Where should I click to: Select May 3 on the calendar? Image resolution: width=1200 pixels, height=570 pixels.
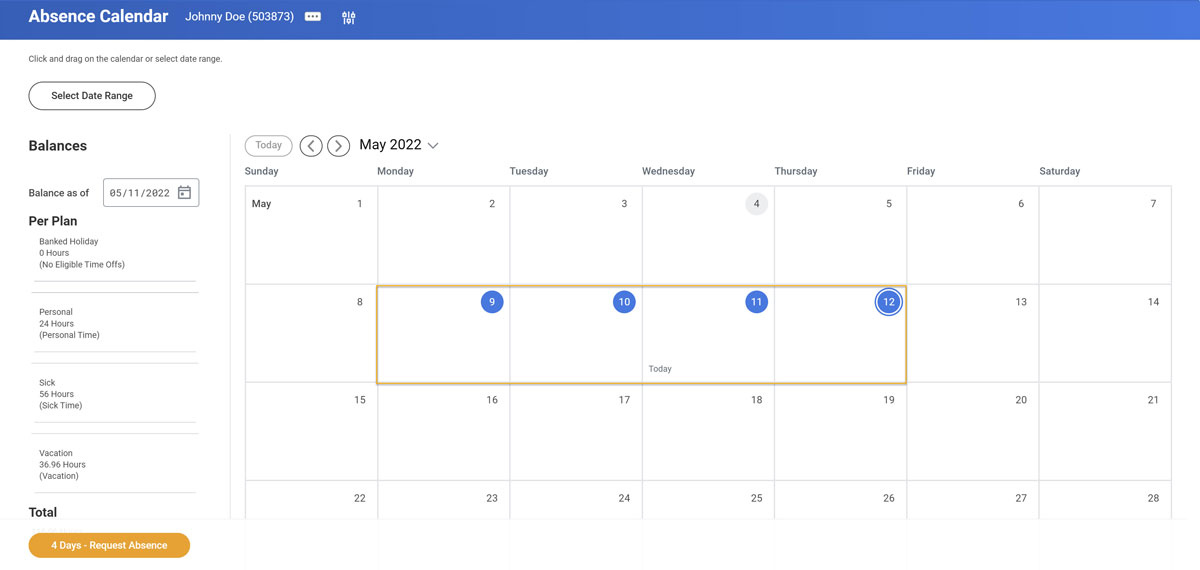[576, 235]
